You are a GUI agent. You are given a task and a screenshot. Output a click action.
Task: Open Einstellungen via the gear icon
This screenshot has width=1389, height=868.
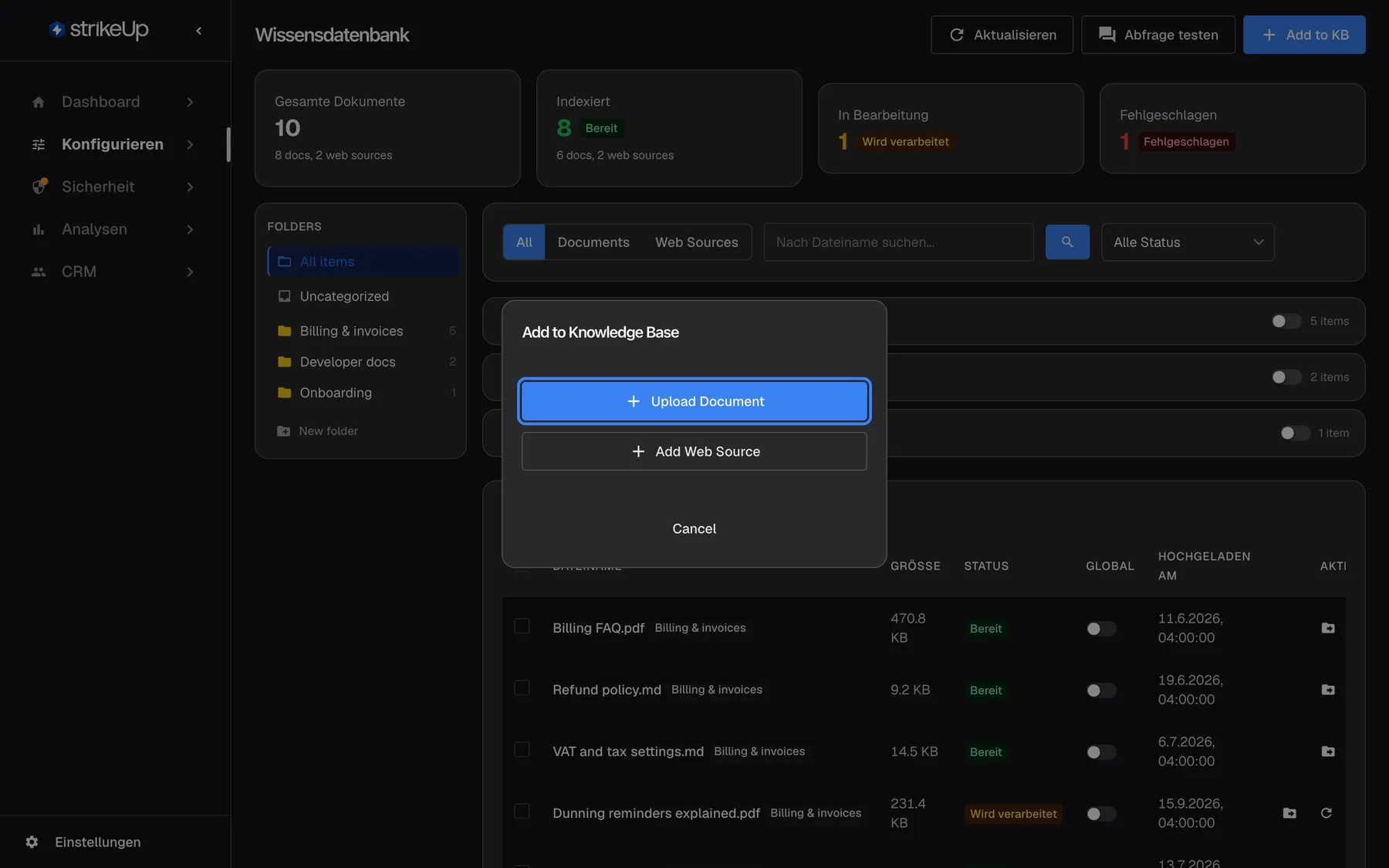32,842
